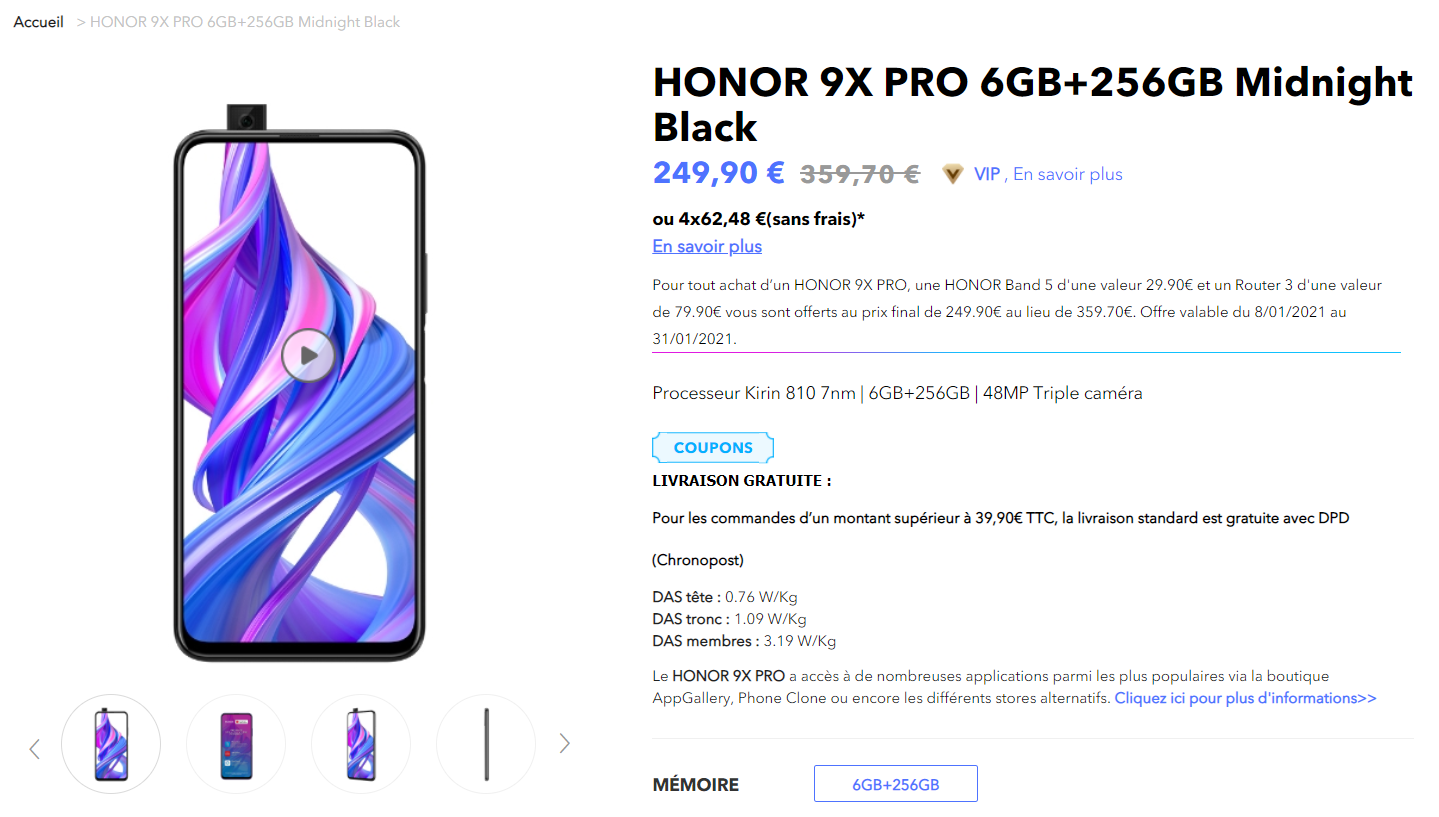The image size is (1439, 817).
Task: Show previous thumbnails with left arrow
Action: (34, 747)
